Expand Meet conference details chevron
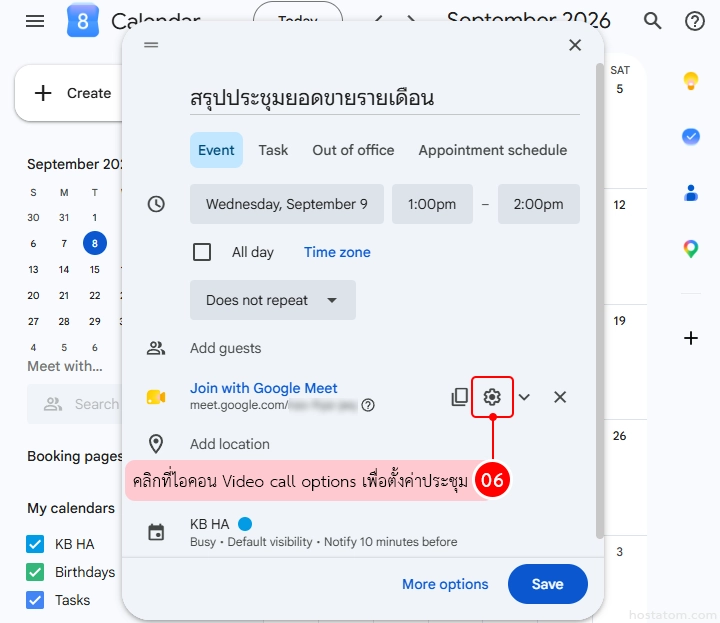 (524, 397)
